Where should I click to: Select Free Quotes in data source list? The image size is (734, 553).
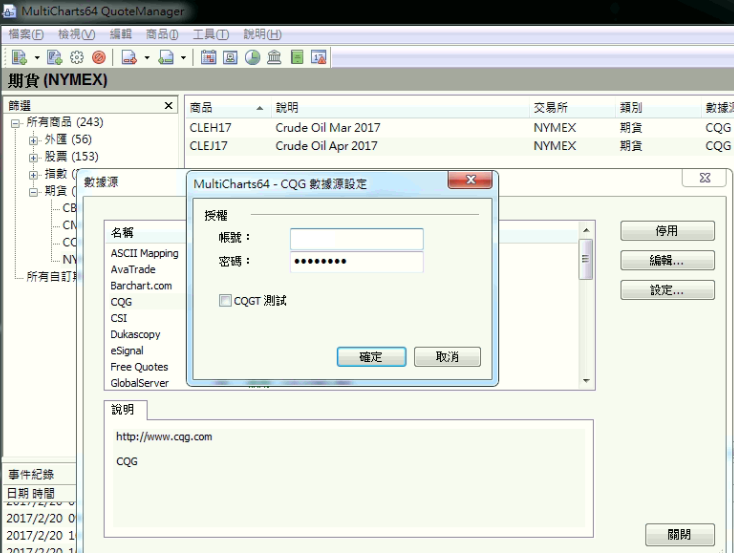139,367
